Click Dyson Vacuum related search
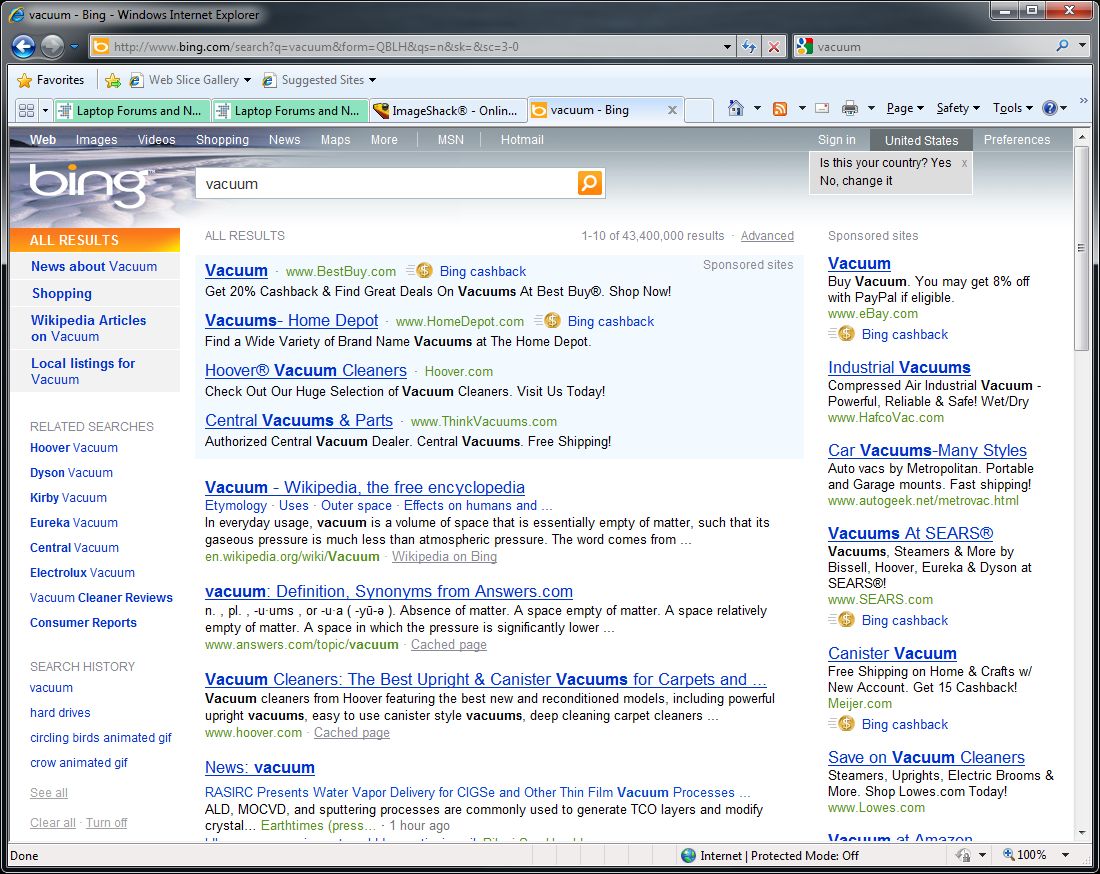This screenshot has width=1100, height=874. (x=71, y=473)
